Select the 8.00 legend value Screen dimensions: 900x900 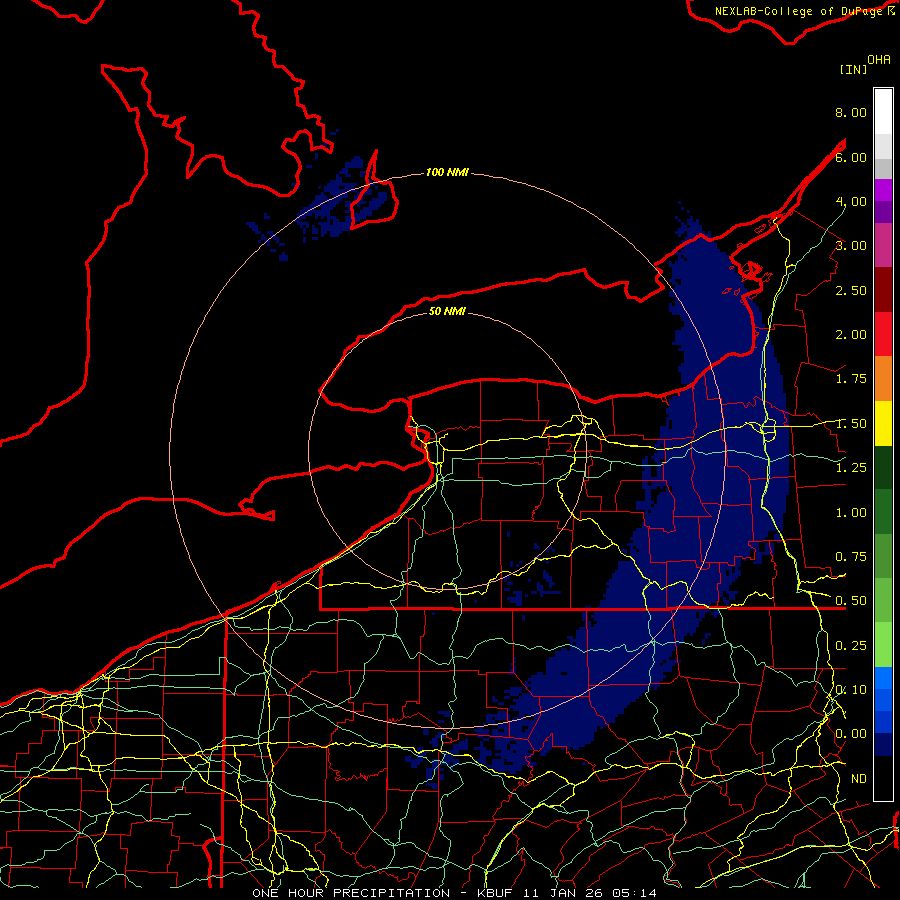(851, 112)
